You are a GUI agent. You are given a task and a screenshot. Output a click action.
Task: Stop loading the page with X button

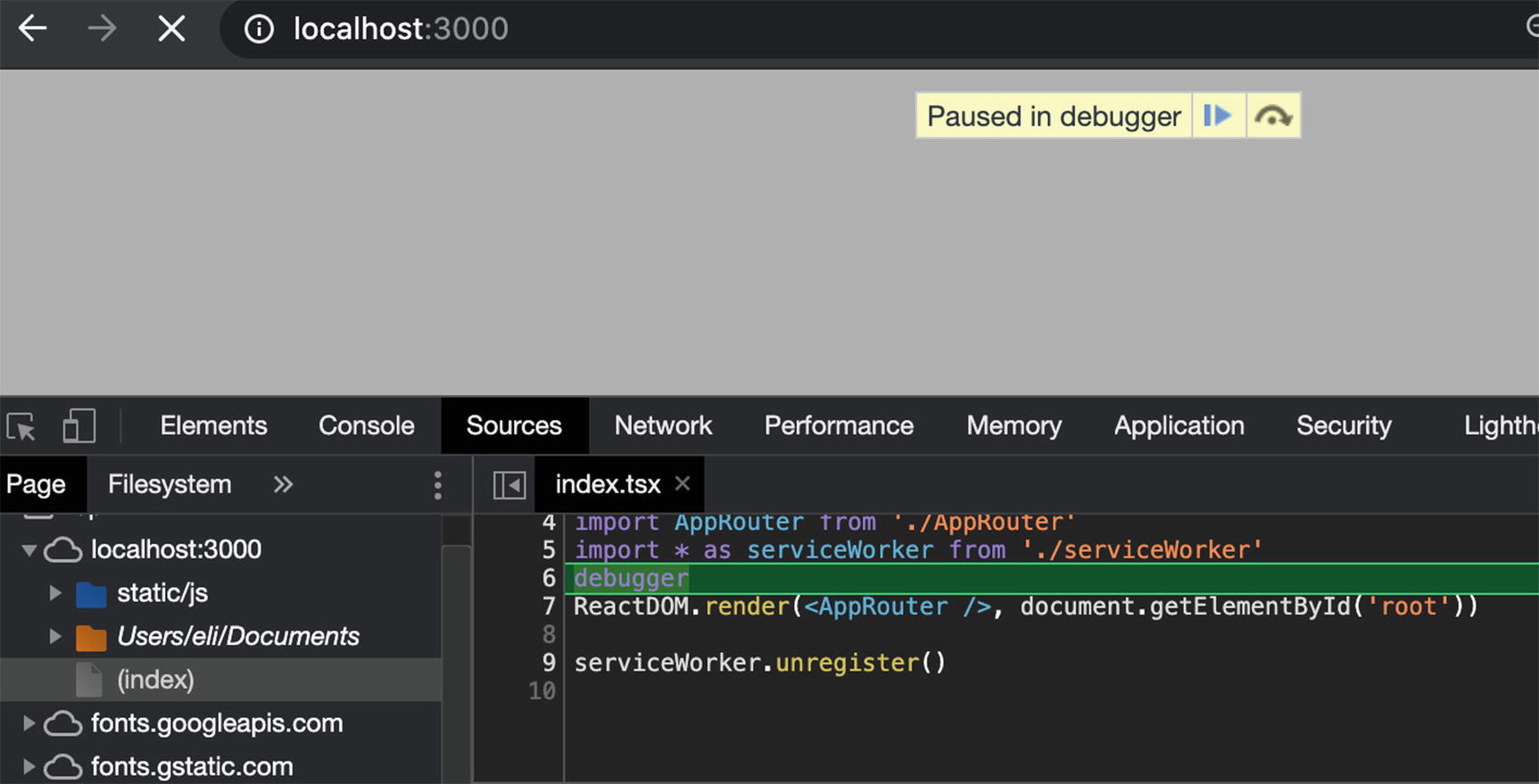171,29
